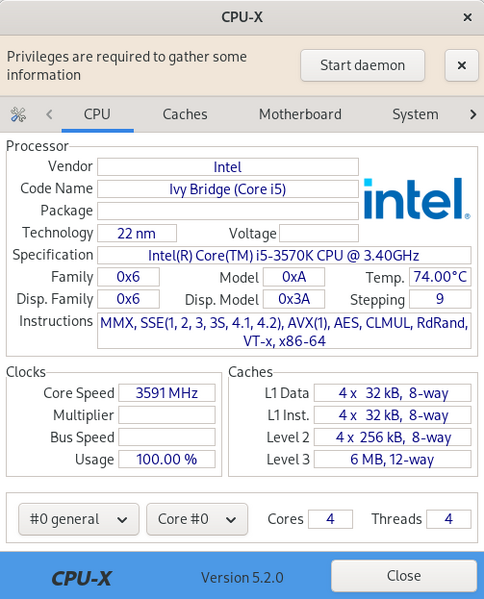This screenshot has width=484, height=599.
Task: Click the Version 5.2.0 label
Action: 242,577
